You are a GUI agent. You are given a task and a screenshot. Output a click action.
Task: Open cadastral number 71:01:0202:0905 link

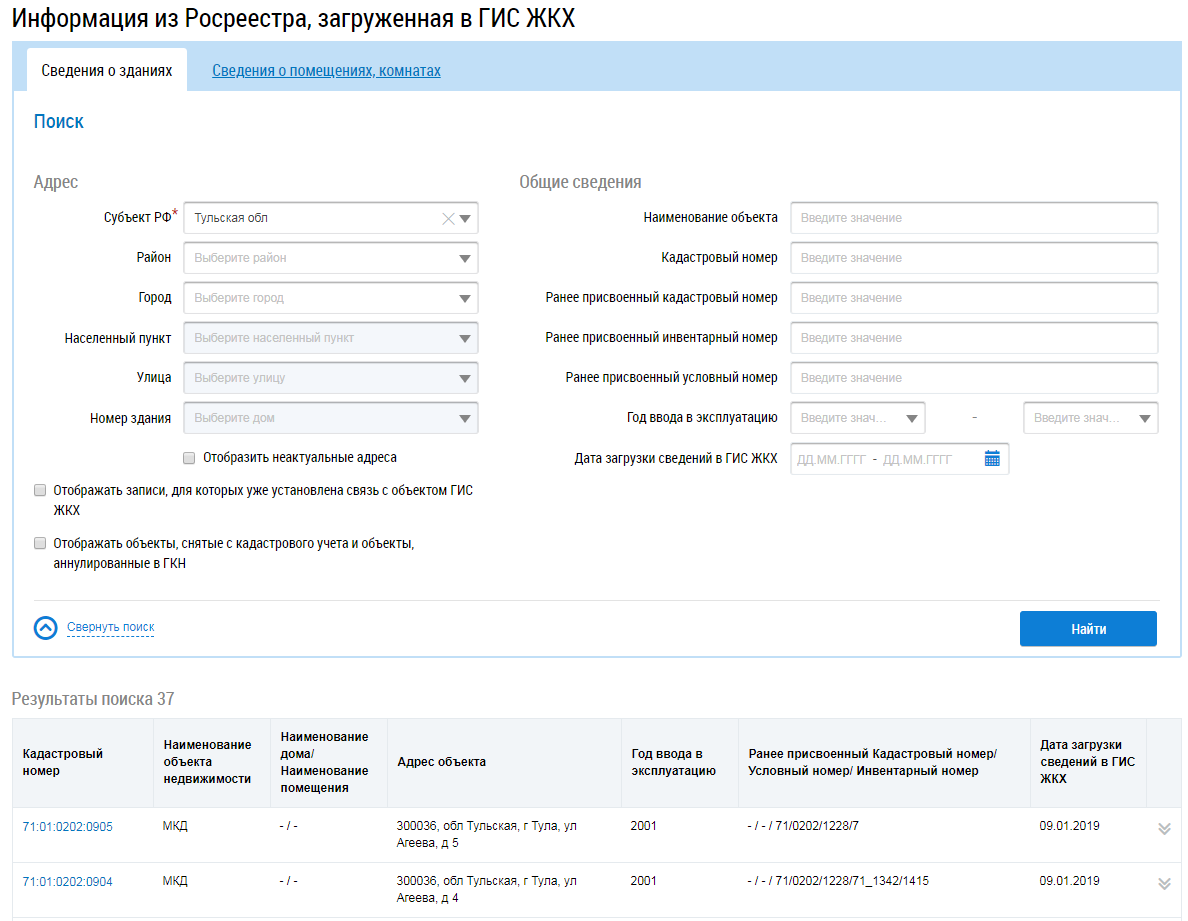point(67,827)
